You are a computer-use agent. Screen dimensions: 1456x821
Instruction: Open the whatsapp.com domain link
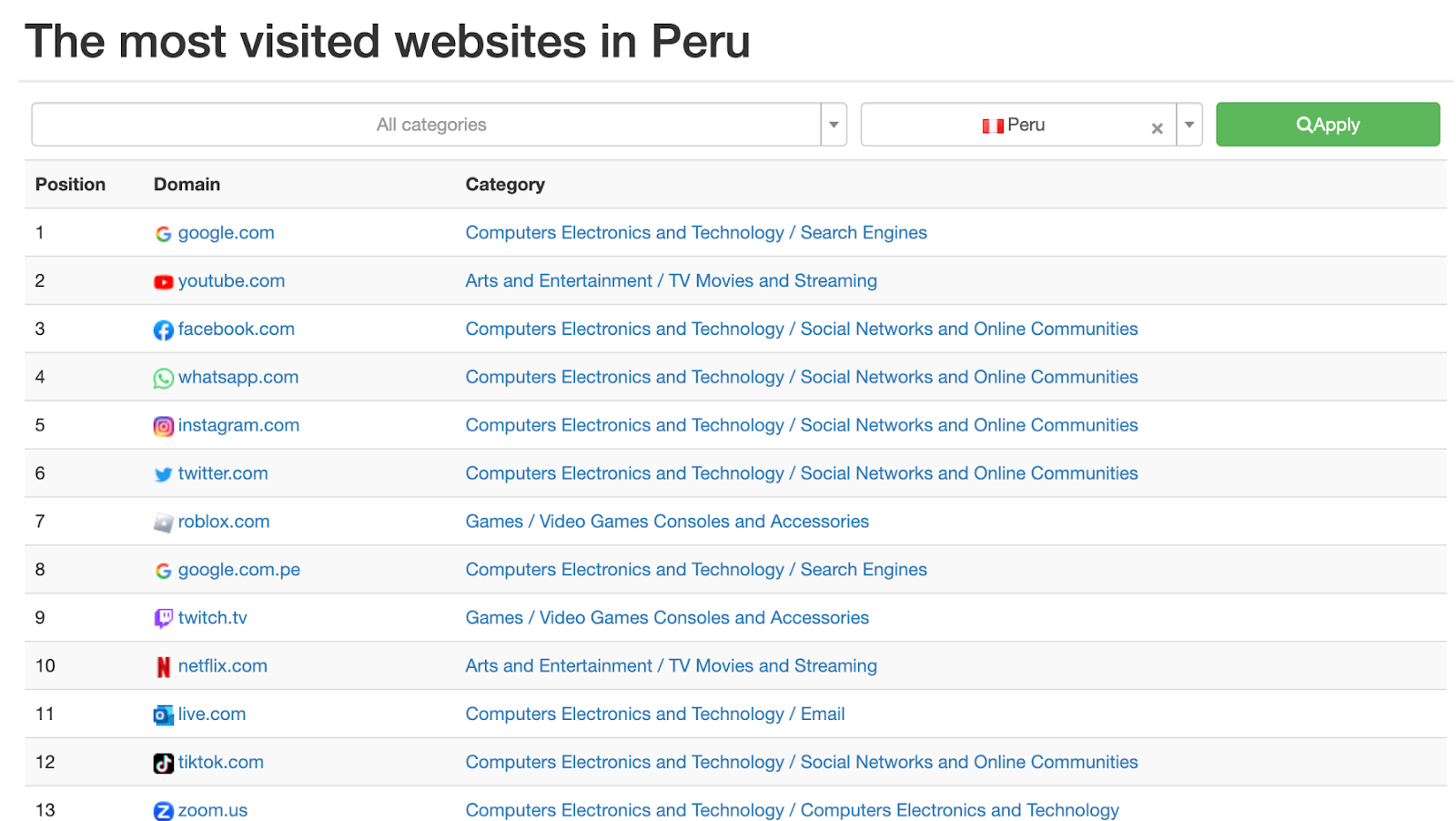pos(238,378)
